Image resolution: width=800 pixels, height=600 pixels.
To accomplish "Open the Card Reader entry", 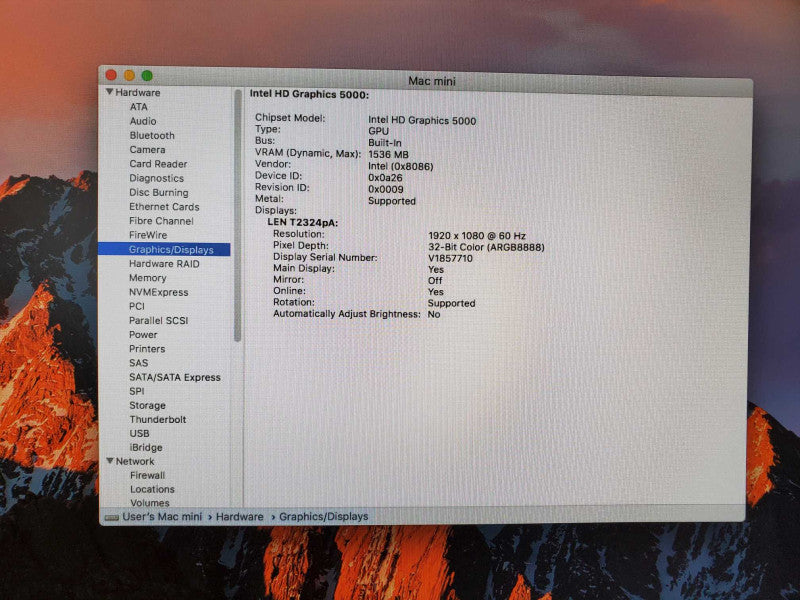I will tap(158, 164).
